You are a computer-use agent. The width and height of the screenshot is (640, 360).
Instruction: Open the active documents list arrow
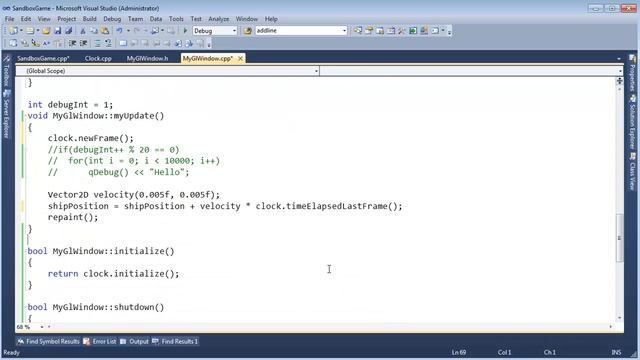619,59
